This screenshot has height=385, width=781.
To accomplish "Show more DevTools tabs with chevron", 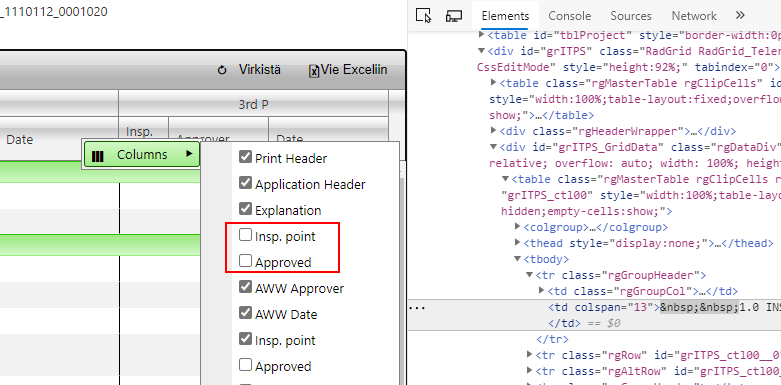I will (x=740, y=15).
